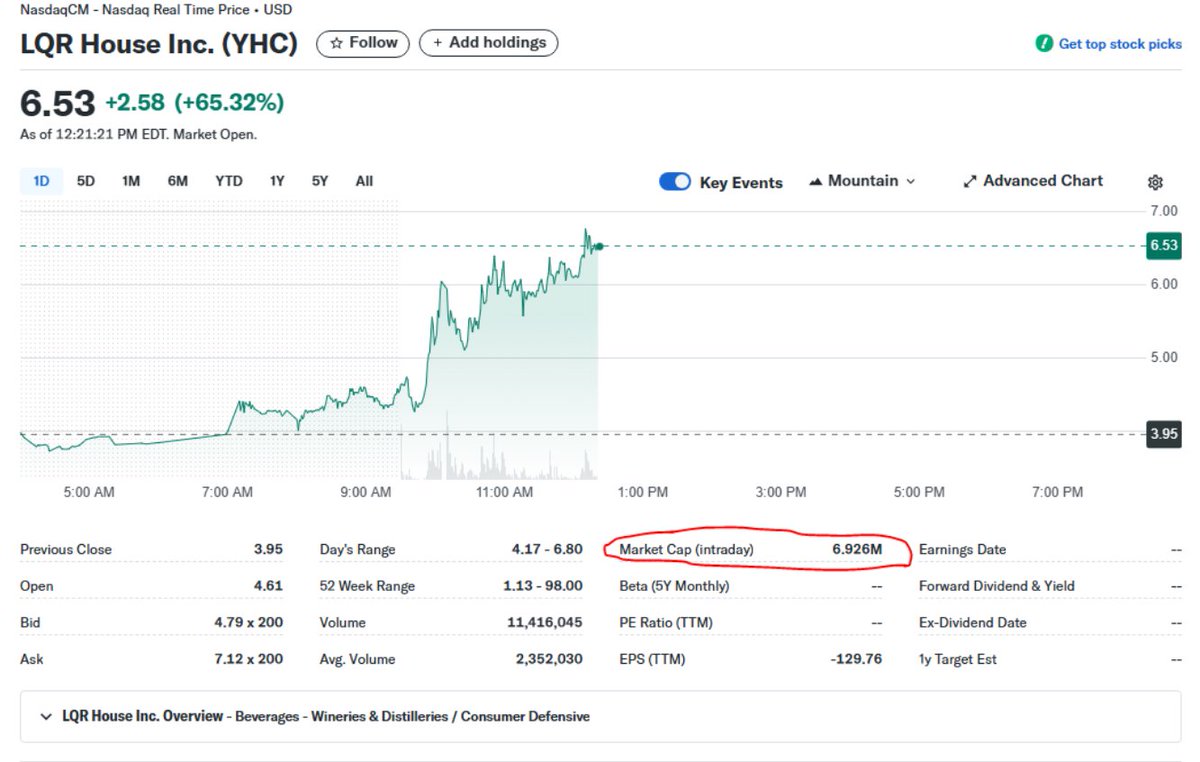Switch chart to 6M range

click(x=177, y=181)
